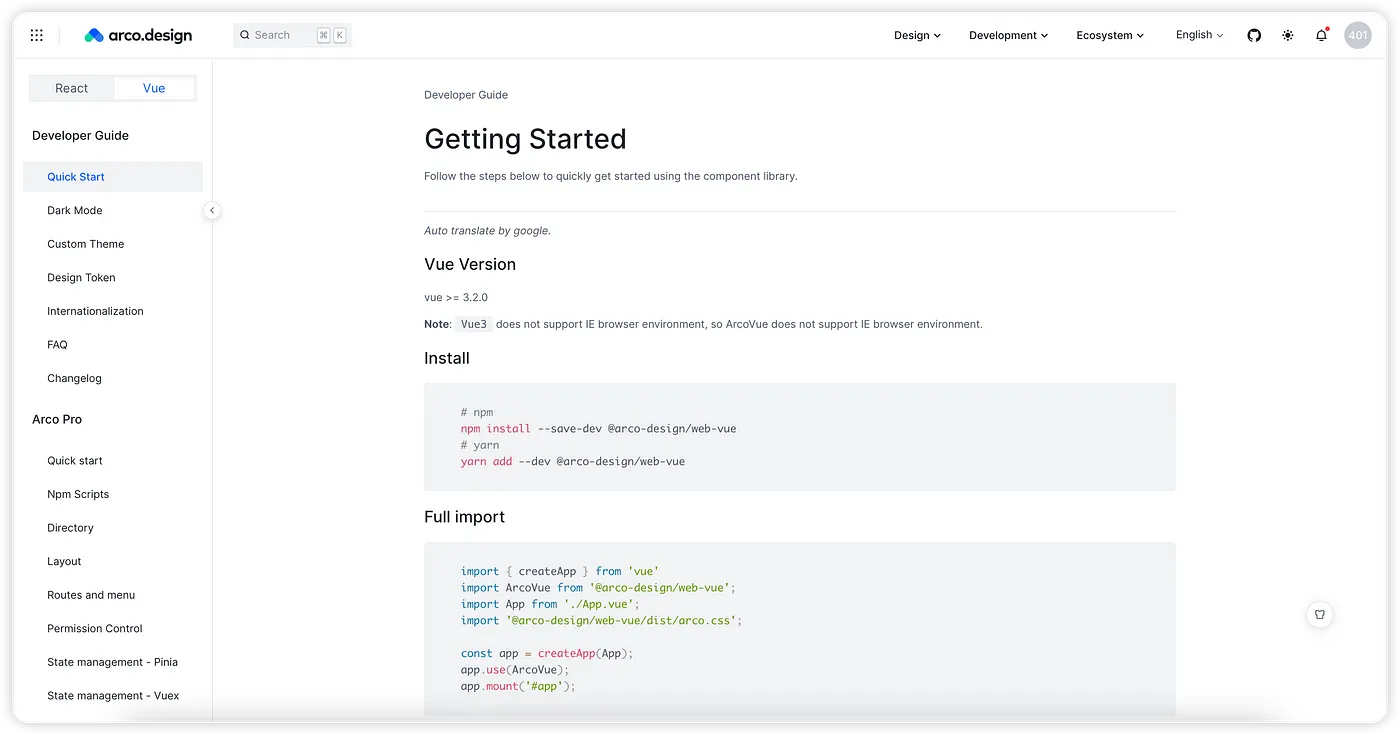1400x735 pixels.
Task: Click the Developer Guide breadcrumb text
Action: pos(466,95)
